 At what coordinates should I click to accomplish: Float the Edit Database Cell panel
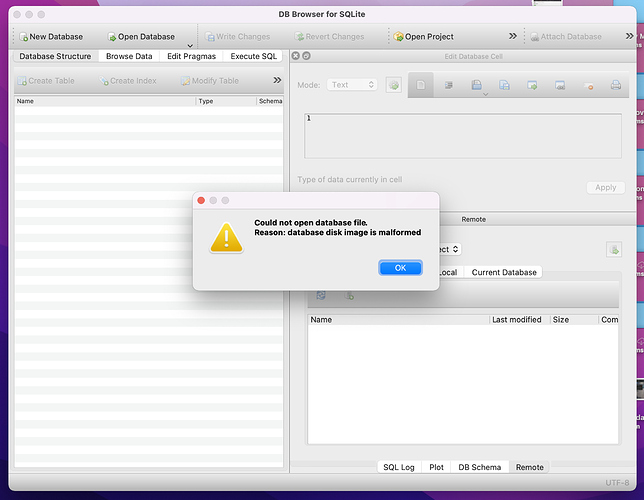point(306,56)
